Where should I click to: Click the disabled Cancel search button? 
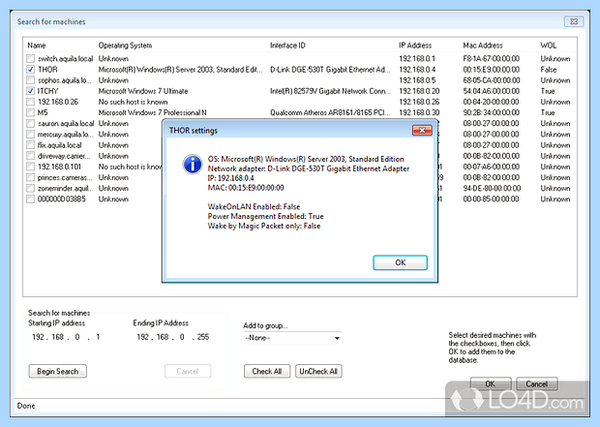point(188,371)
